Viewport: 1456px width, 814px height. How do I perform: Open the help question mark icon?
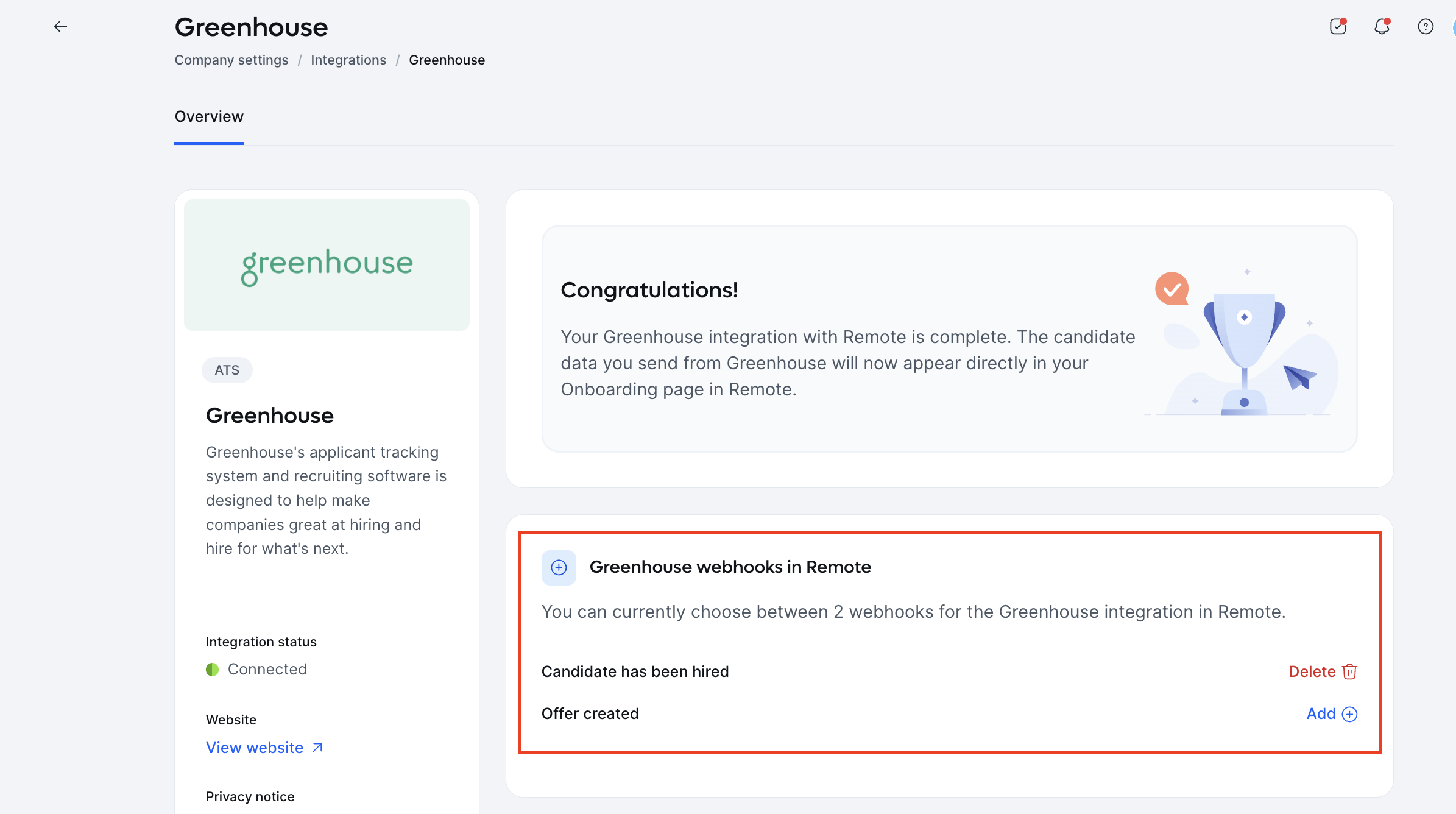click(1426, 27)
